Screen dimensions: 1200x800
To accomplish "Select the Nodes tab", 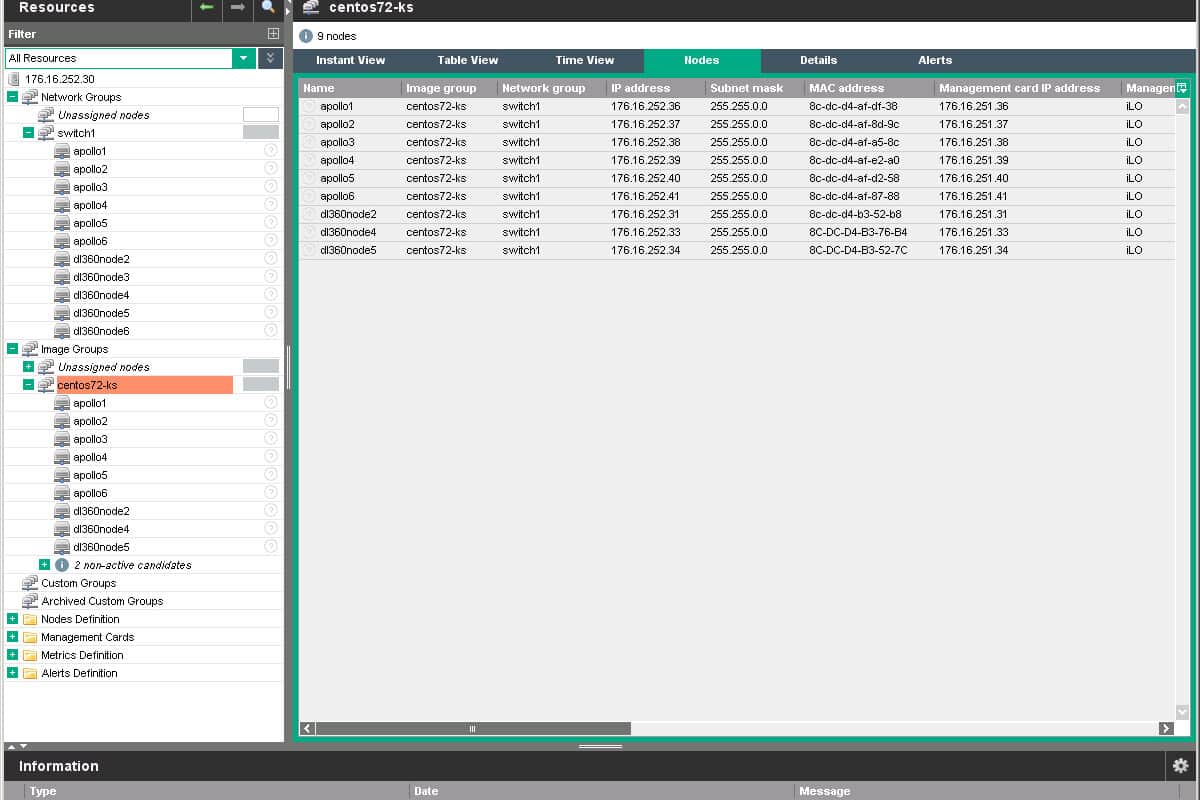I will tap(702, 60).
